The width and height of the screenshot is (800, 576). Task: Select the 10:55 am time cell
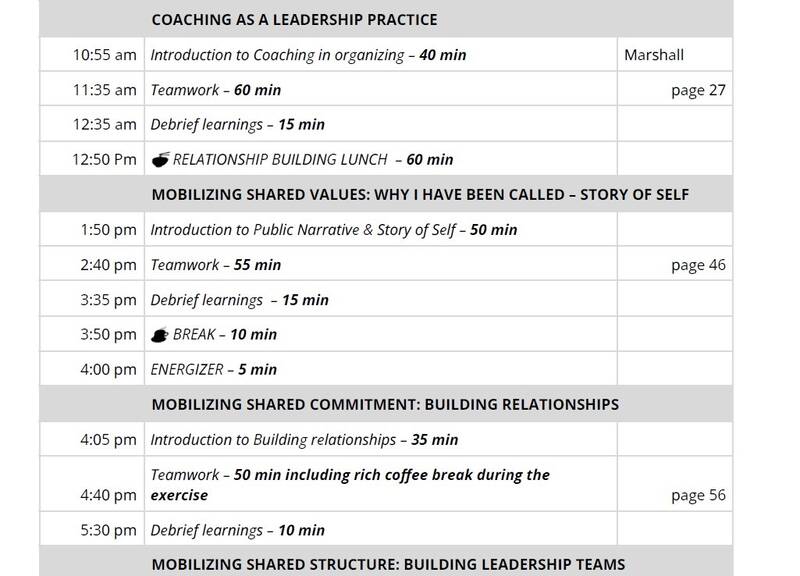pyautogui.click(x=104, y=55)
